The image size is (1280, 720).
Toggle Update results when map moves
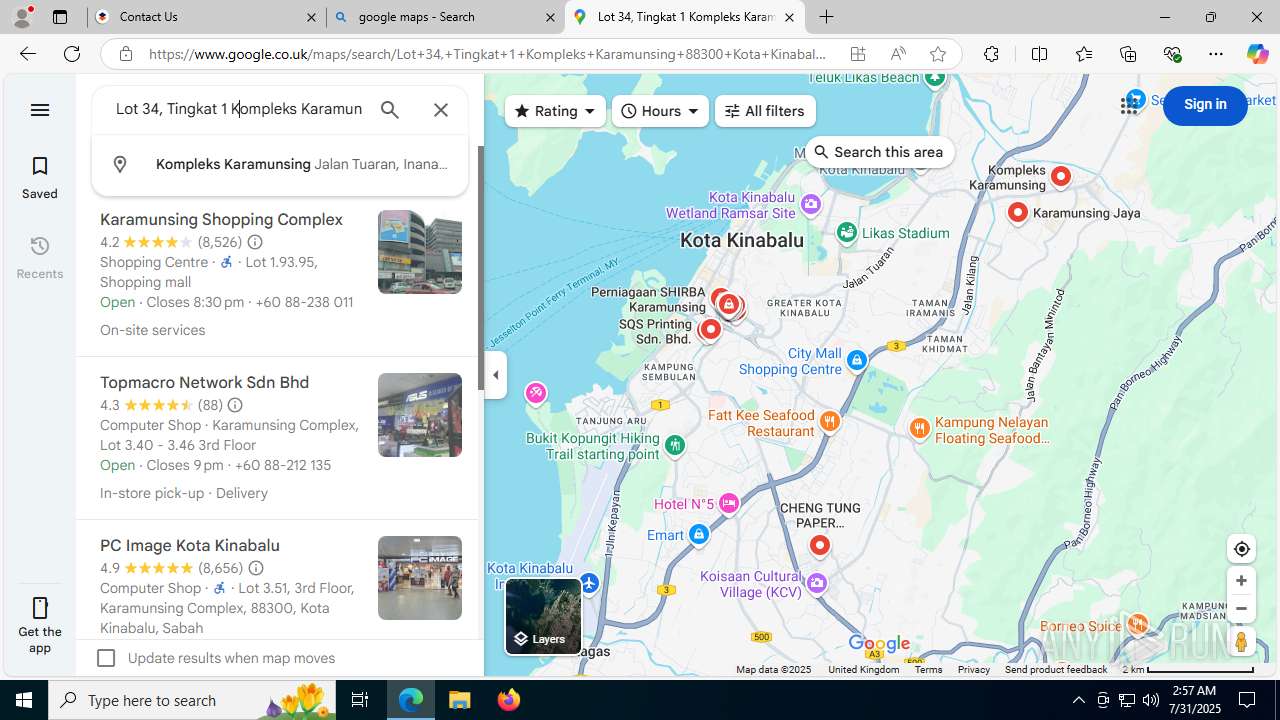106,658
